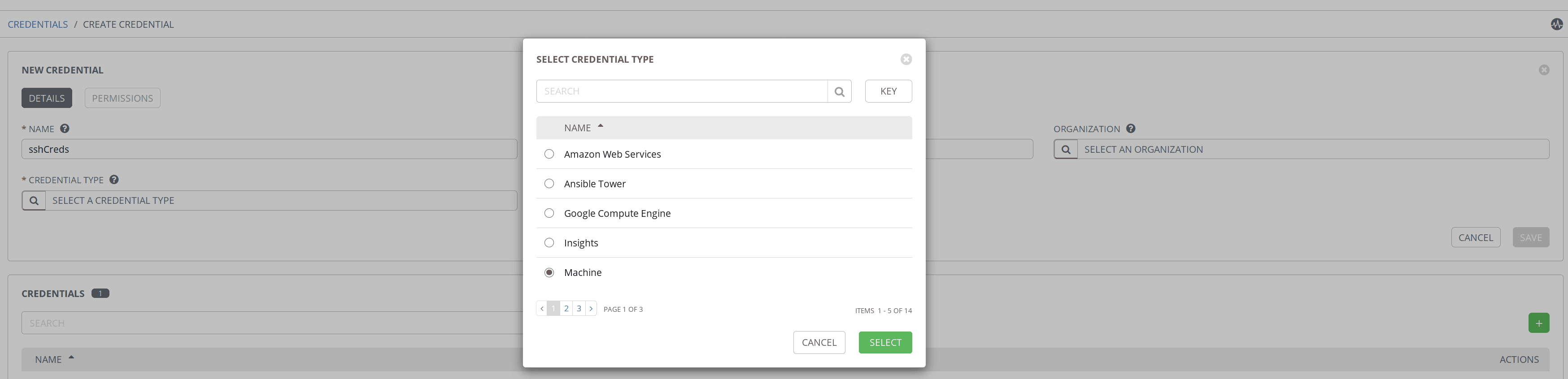Image resolution: width=1568 pixels, height=379 pixels.
Task: Jump to page 3 of credential types
Action: point(578,308)
